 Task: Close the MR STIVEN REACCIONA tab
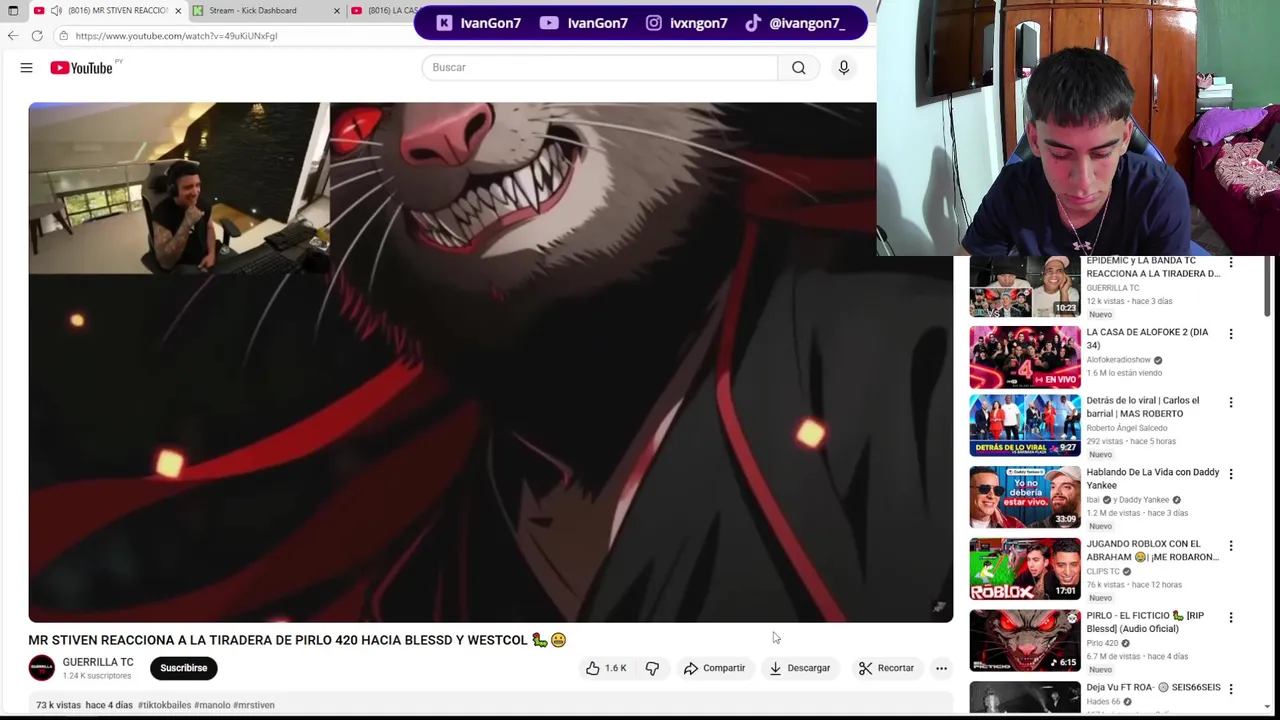178,11
